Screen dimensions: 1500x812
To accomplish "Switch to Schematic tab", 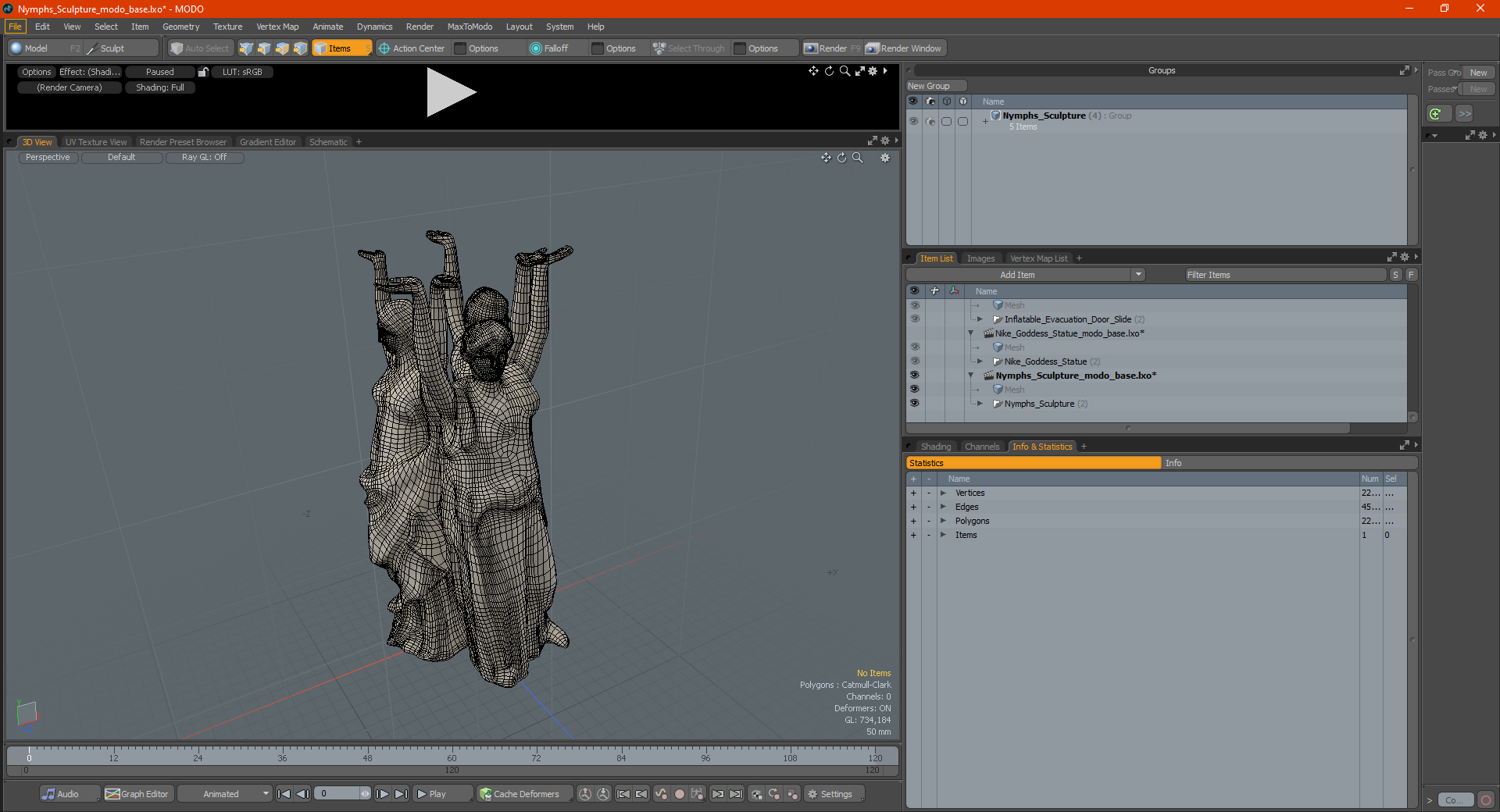I will pos(328,142).
